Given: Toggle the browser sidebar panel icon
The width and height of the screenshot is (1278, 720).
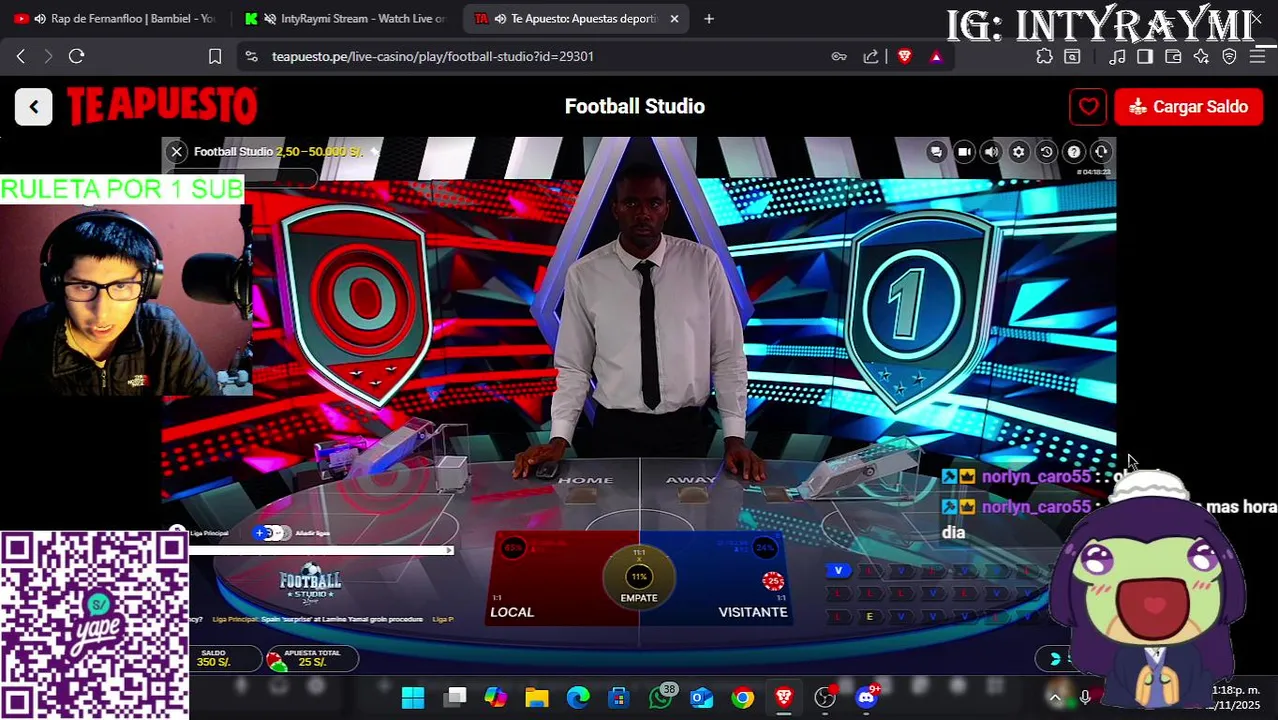Looking at the screenshot, I should pos(1145,56).
